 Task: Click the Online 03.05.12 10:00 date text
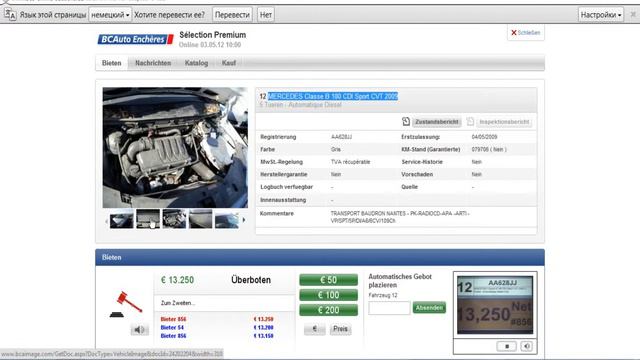pos(210,45)
